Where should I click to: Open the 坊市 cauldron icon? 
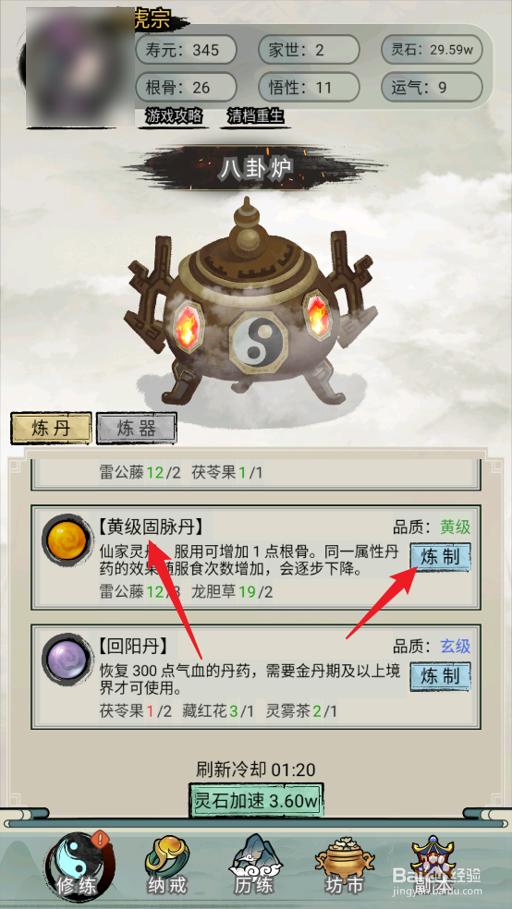tap(344, 865)
